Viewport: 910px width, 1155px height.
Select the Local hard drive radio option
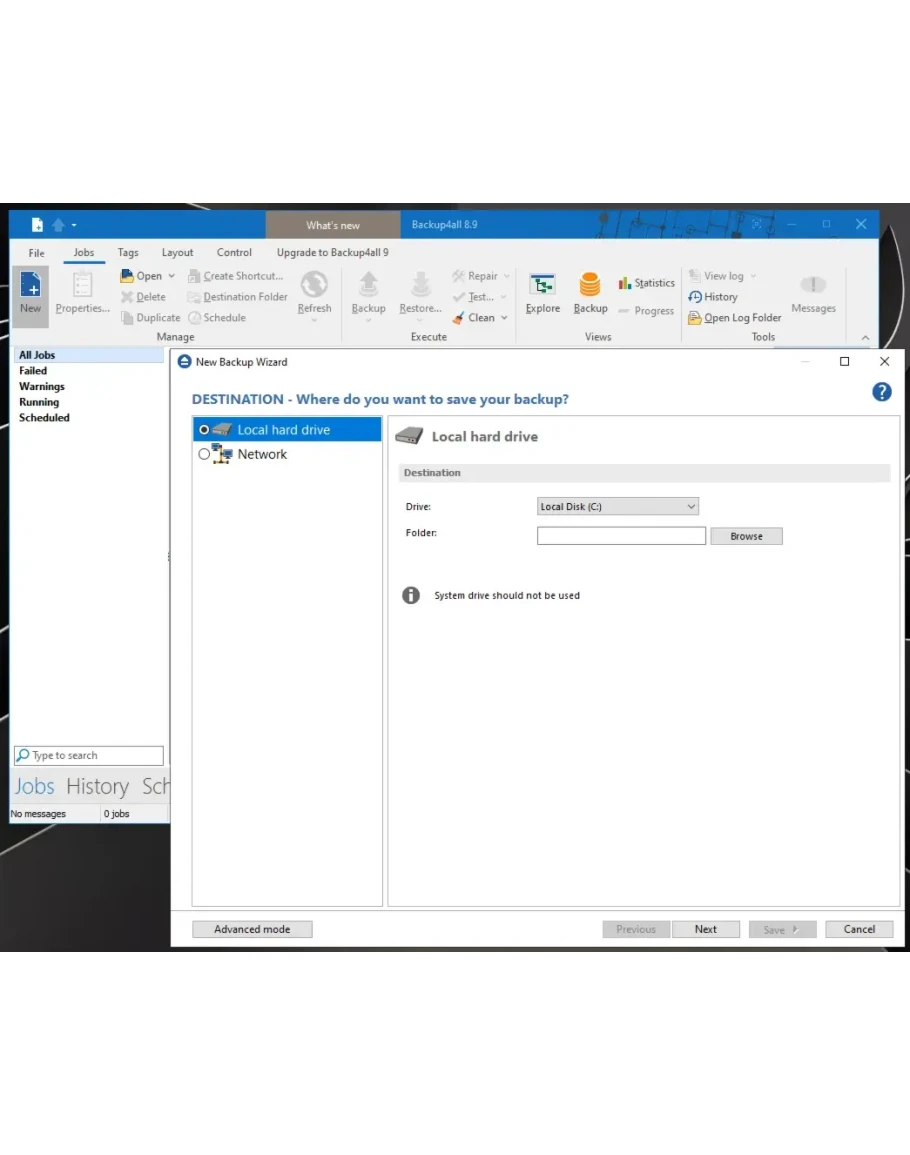click(204, 430)
